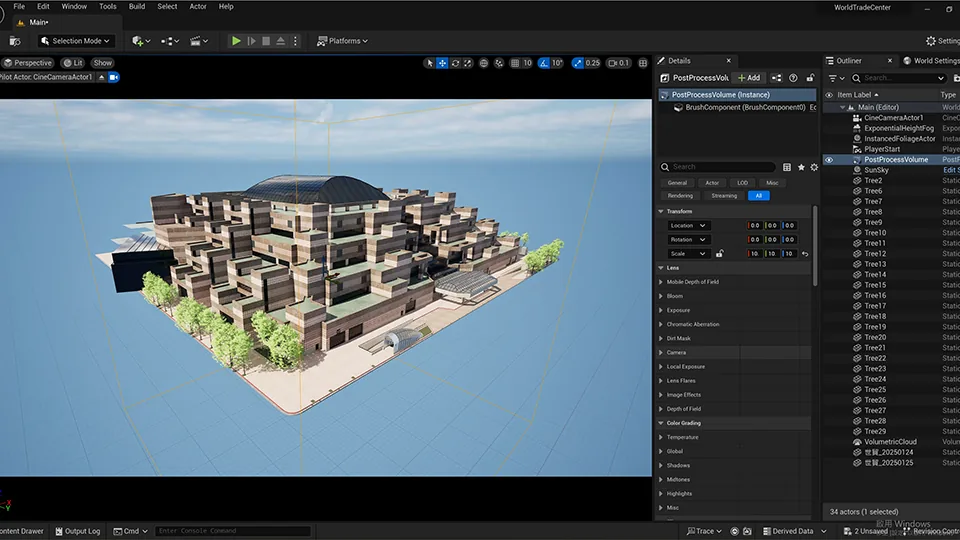Click the Eject from player button
The height and width of the screenshot is (540, 960).
coord(280,41)
